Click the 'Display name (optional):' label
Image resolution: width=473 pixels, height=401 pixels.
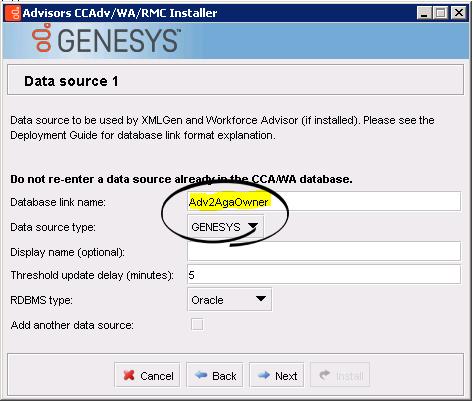tap(67, 252)
